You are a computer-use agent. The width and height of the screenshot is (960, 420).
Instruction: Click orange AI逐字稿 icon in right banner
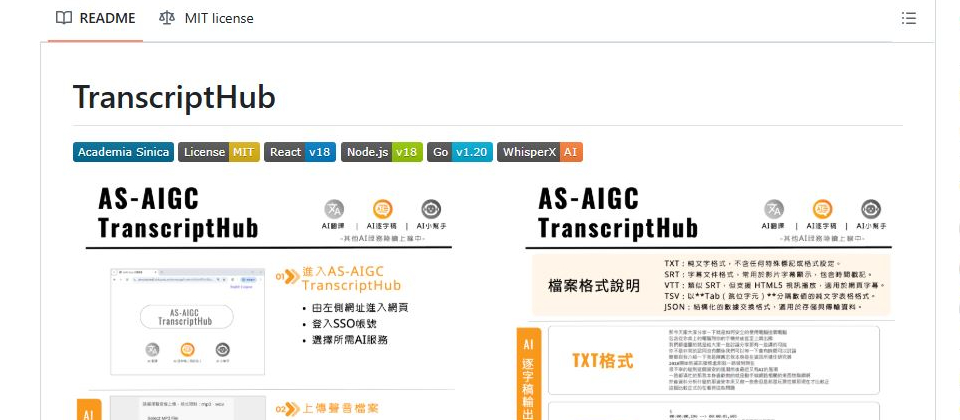point(822,209)
